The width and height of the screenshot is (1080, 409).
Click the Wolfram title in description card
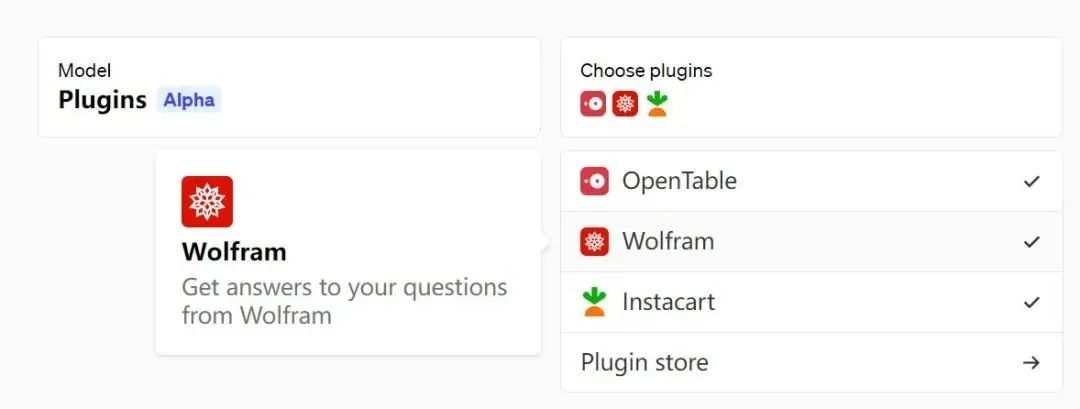234,252
